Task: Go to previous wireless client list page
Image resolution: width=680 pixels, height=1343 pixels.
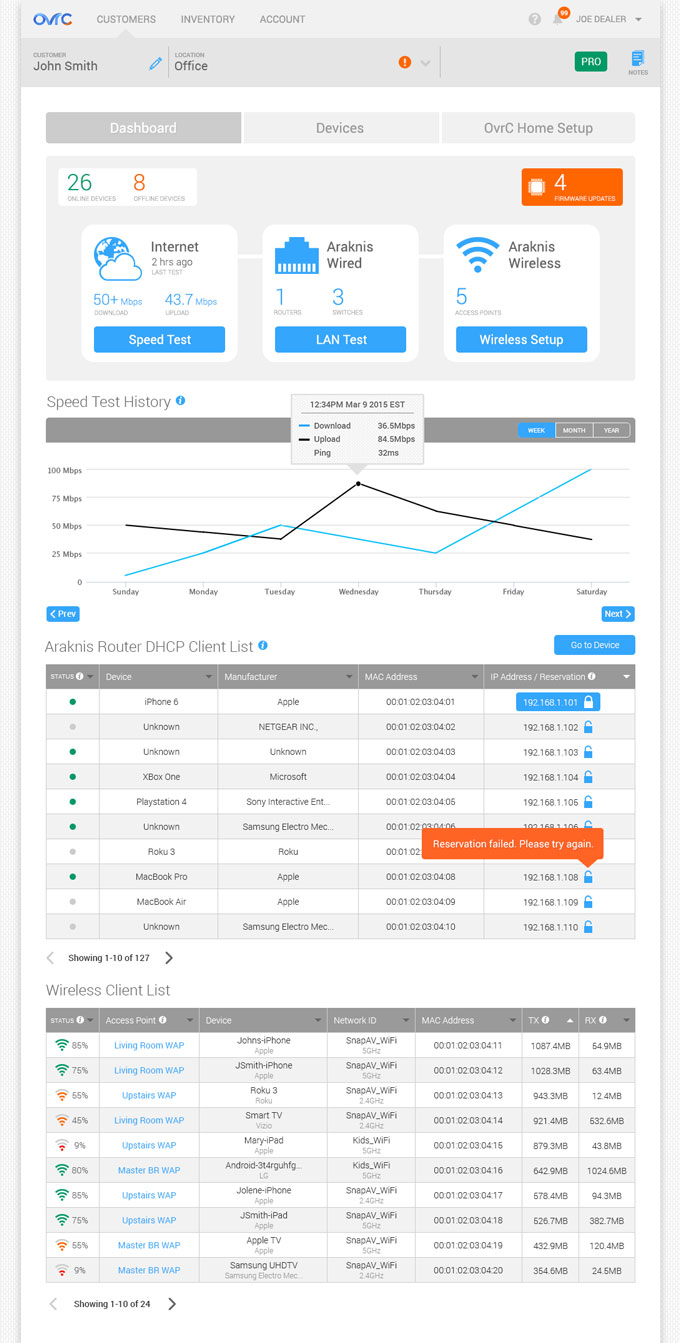Action: (53, 1304)
